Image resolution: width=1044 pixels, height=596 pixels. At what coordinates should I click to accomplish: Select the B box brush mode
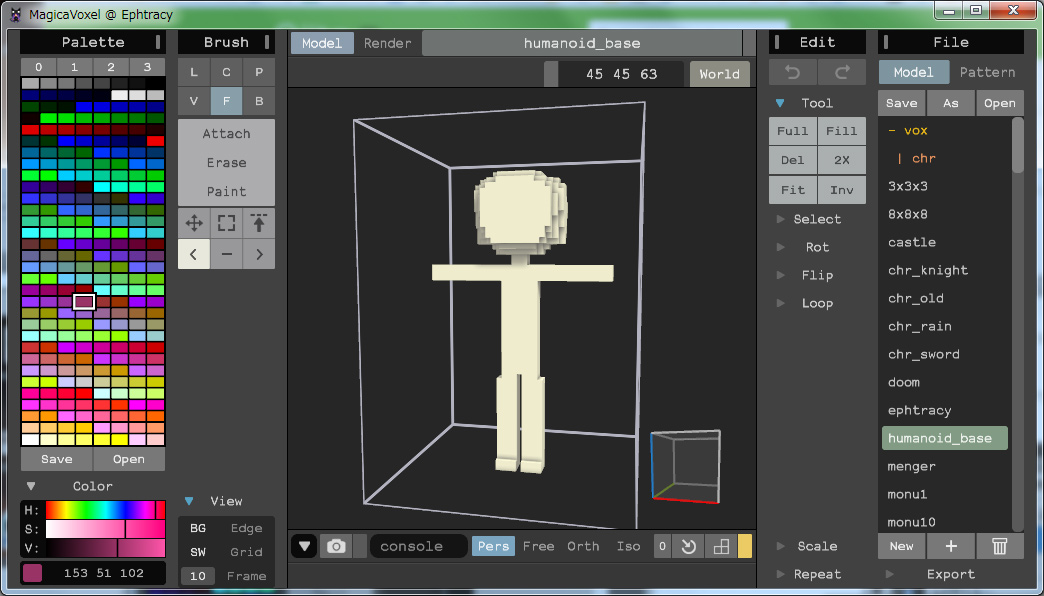(259, 101)
